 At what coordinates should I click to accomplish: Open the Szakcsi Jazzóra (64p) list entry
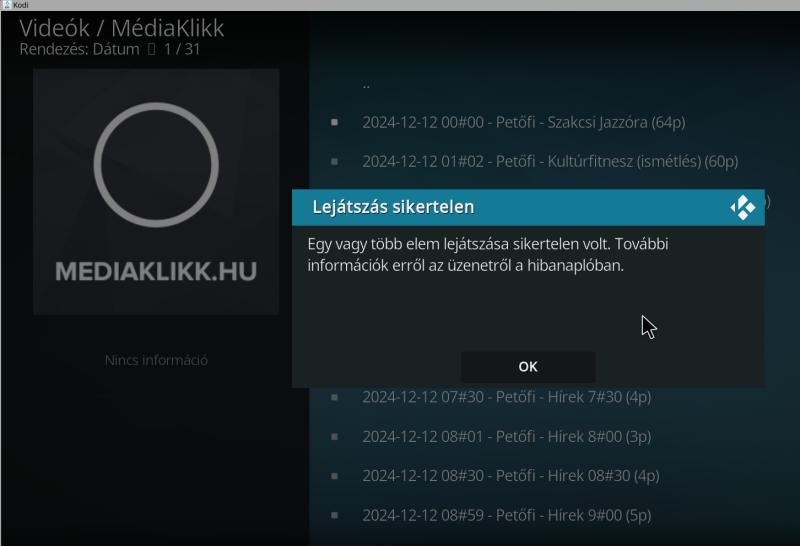524,122
